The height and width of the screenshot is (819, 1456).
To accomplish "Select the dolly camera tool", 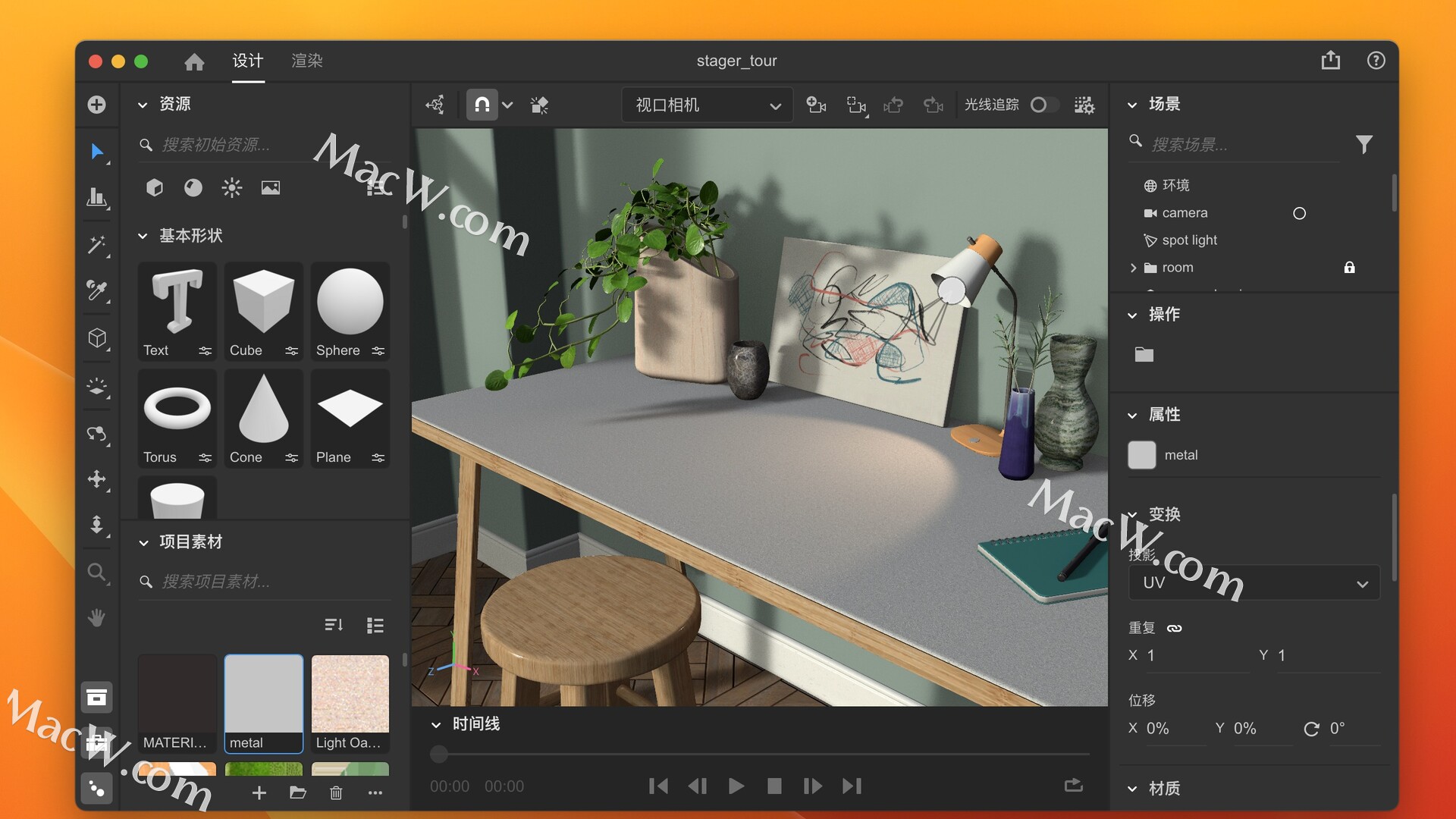I will [x=97, y=525].
